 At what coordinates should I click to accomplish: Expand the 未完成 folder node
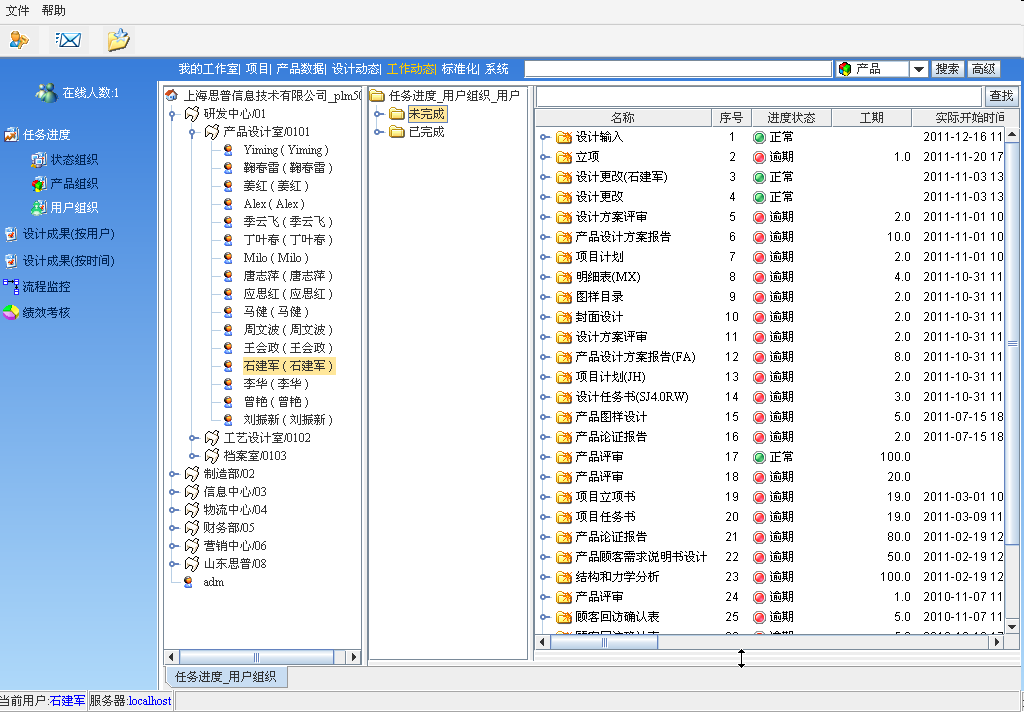tap(379, 114)
